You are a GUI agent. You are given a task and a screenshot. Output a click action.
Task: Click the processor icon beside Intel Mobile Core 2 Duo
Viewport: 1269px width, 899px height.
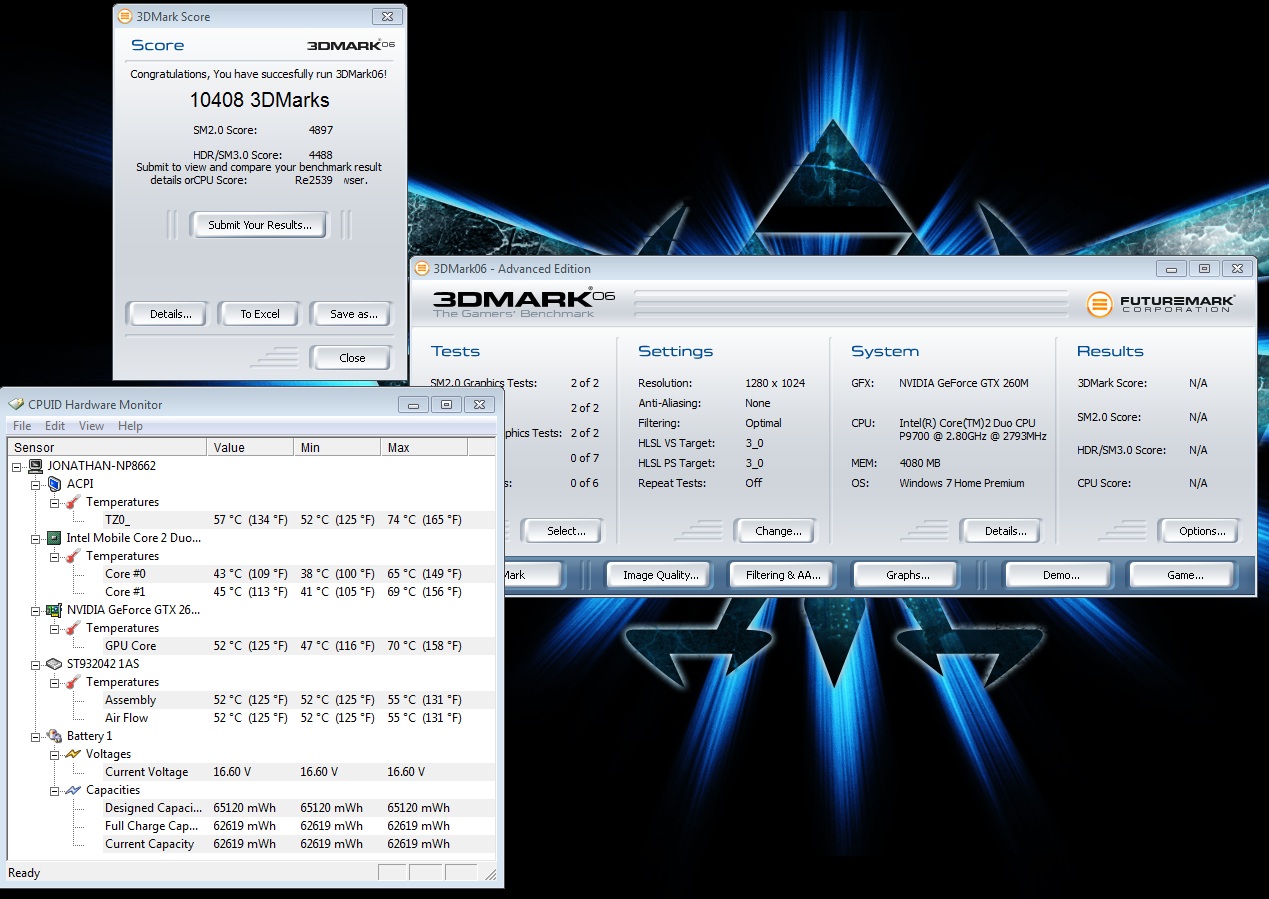(54, 538)
